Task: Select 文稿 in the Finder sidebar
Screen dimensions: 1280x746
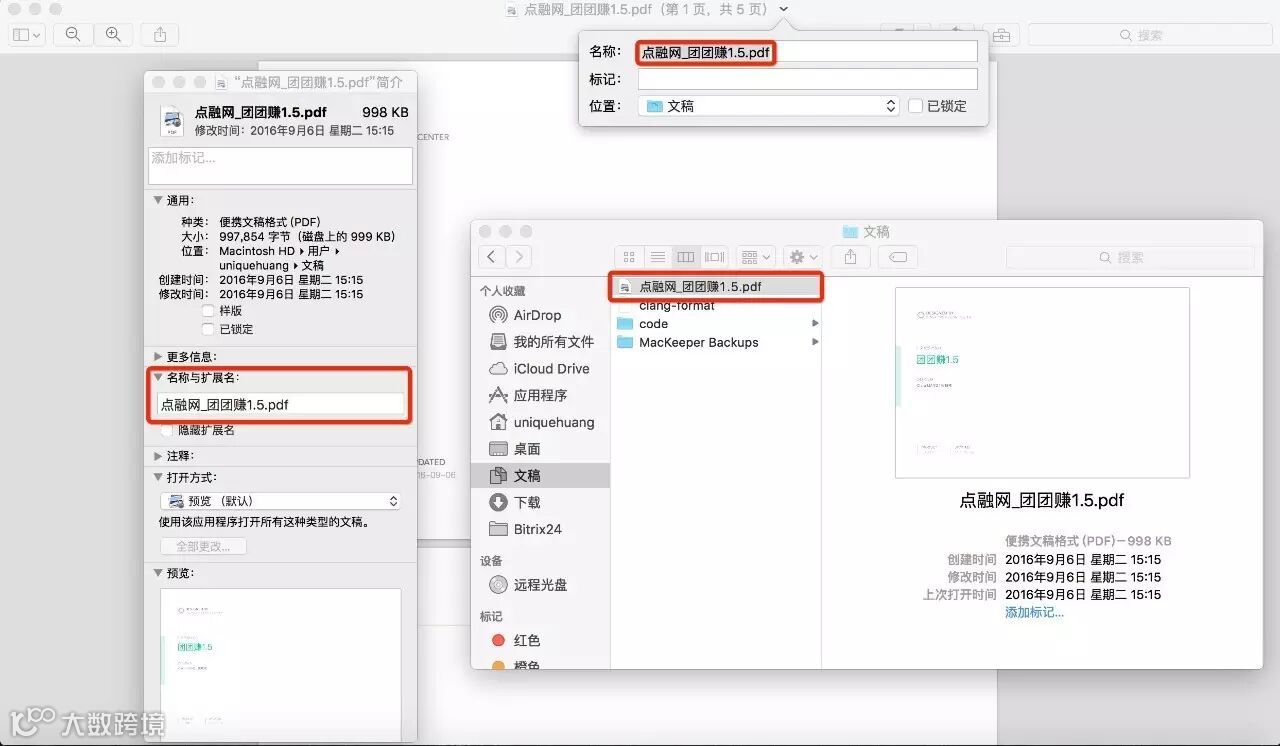Action: pyautogui.click(x=540, y=475)
